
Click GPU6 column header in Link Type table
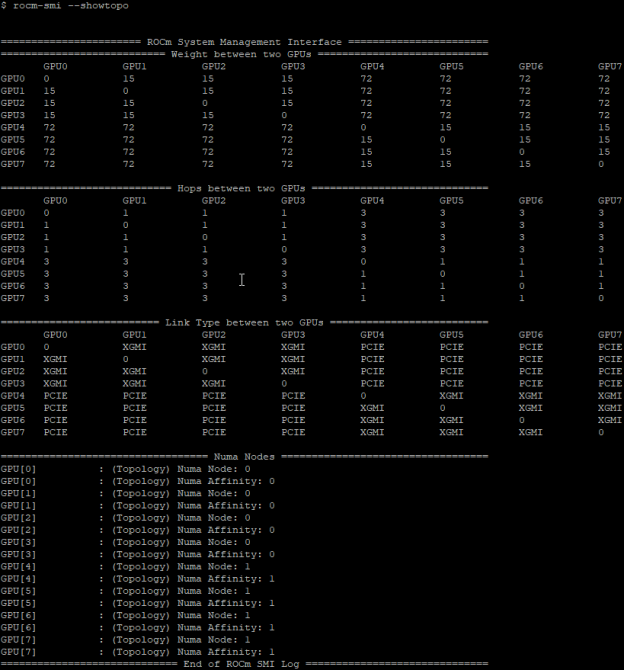pos(530,334)
